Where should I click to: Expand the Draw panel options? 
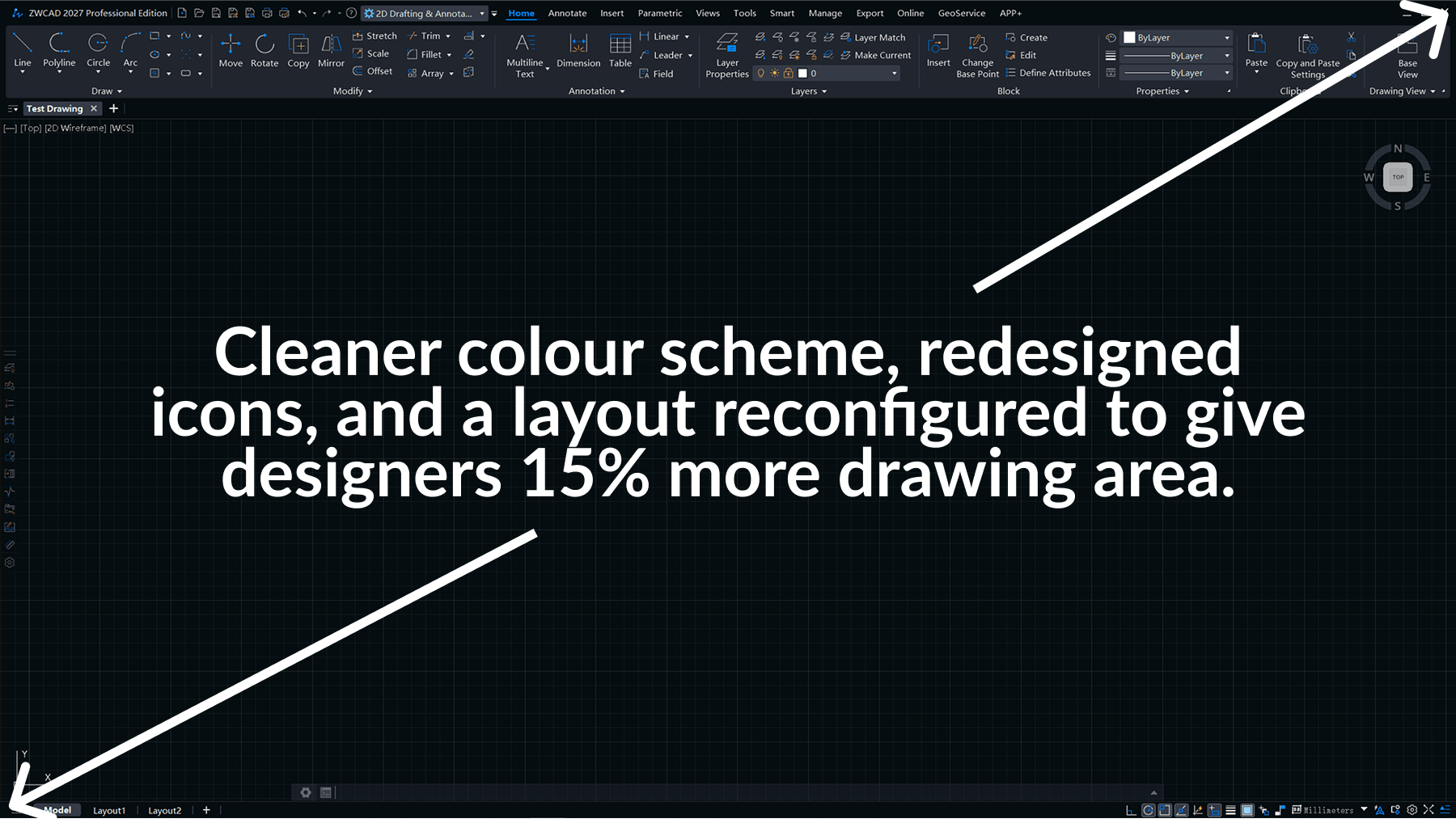107,91
